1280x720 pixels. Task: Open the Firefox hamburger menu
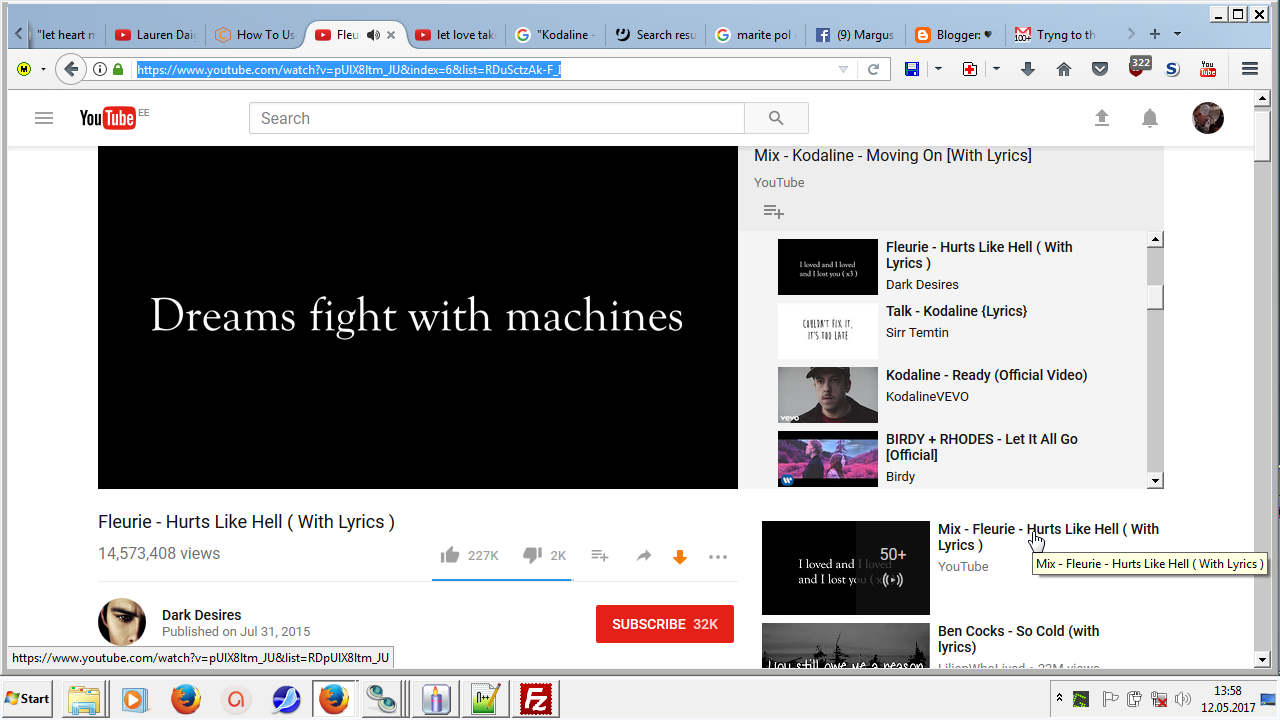(1250, 69)
